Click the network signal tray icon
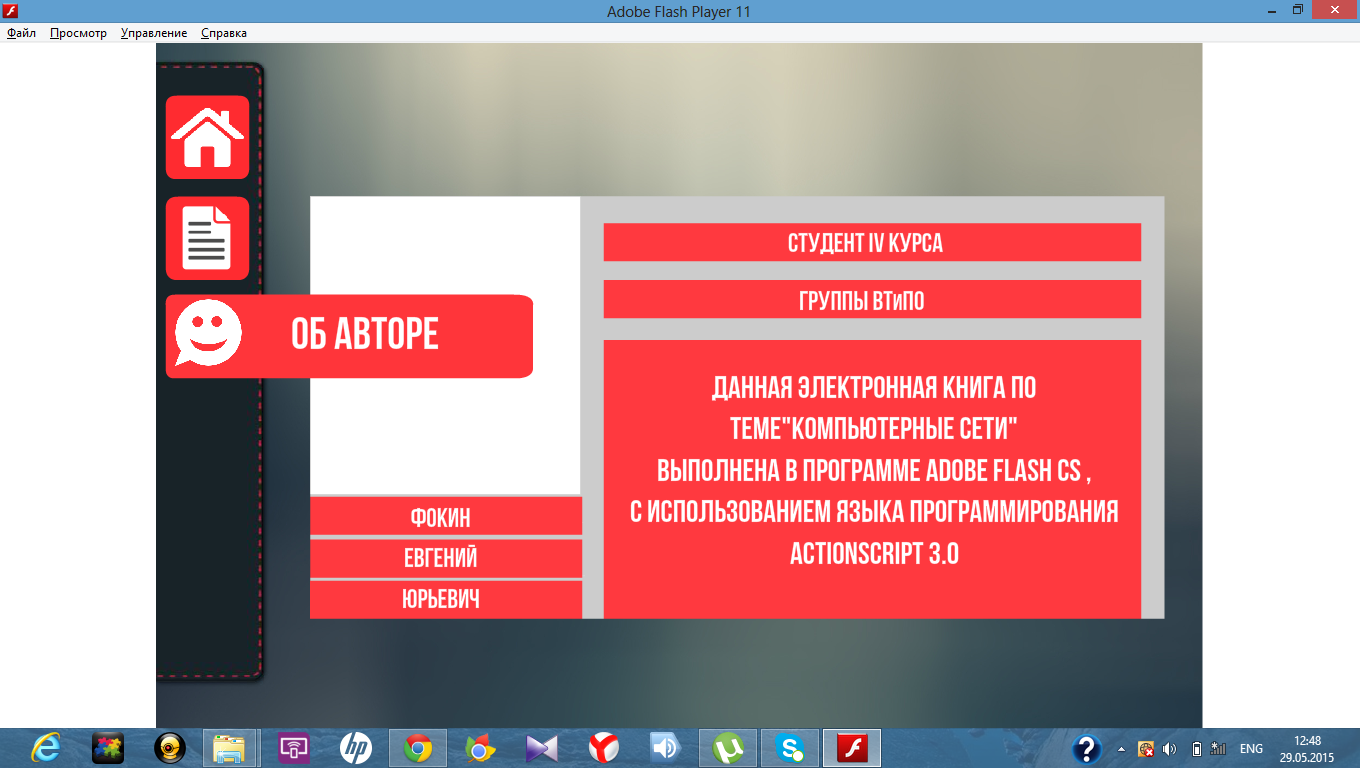The image size is (1360, 768). [1219, 748]
